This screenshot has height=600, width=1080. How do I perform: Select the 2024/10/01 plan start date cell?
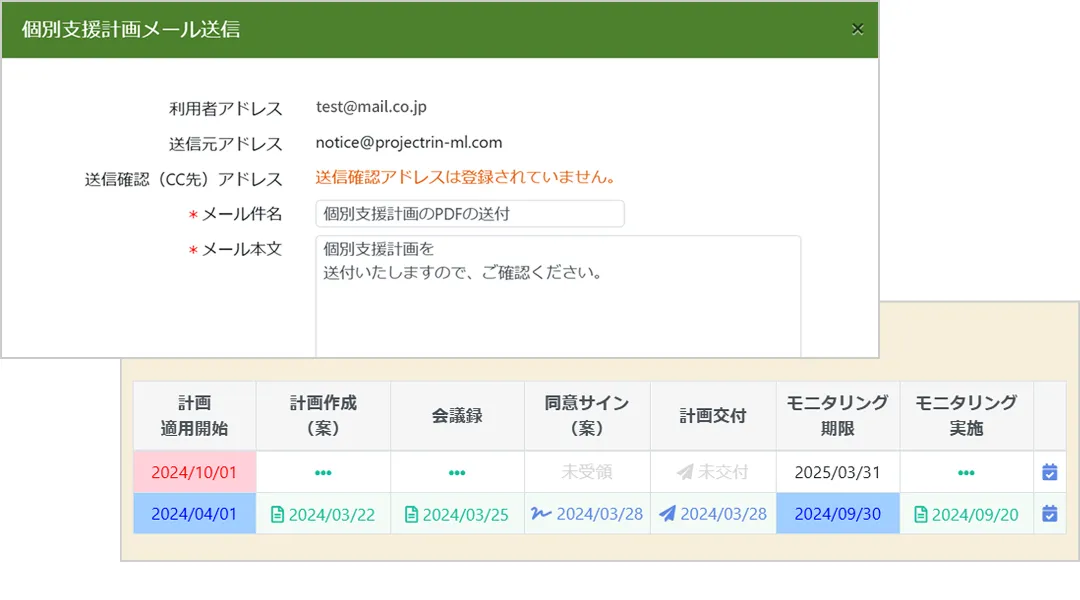click(x=194, y=472)
